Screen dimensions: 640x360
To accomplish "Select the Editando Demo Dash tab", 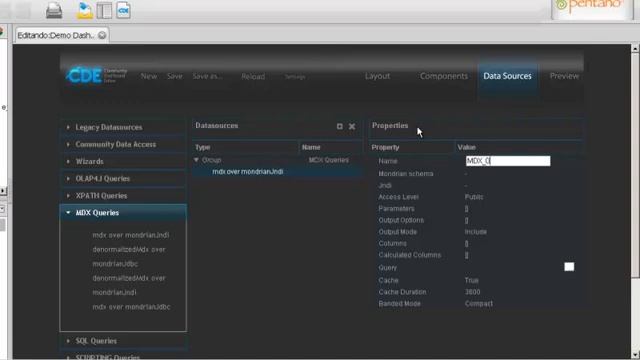I will 56,36.
